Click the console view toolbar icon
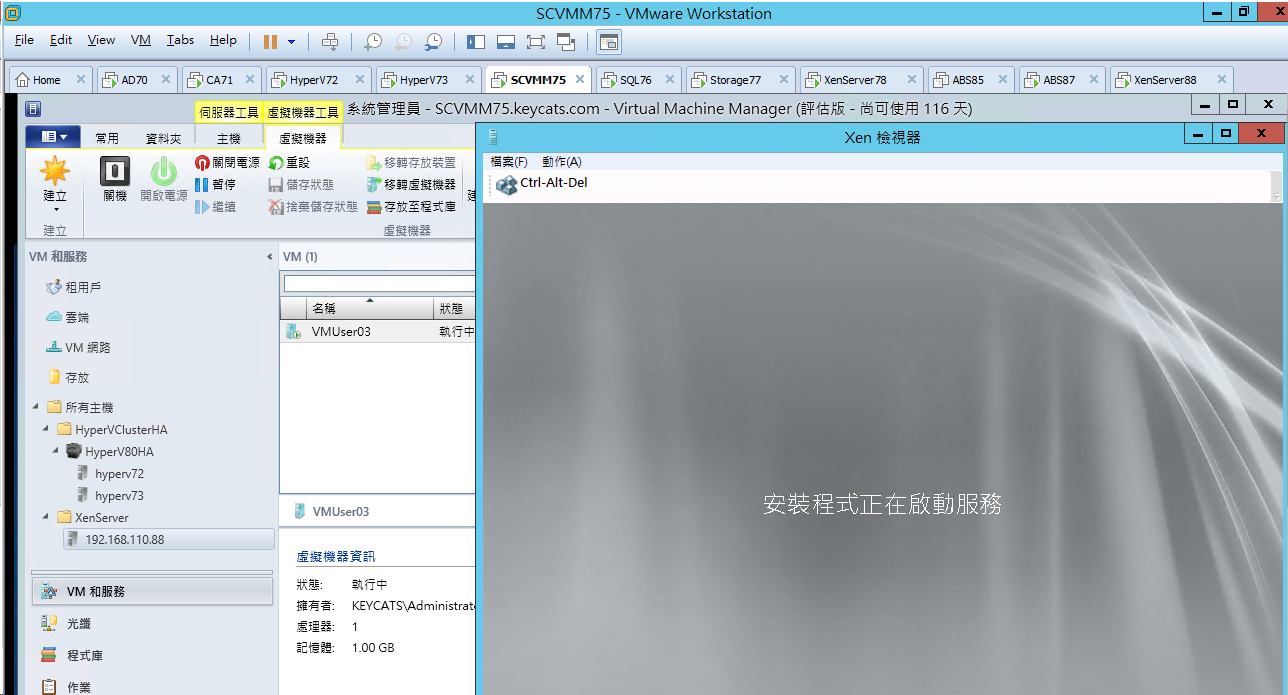The image size is (1288, 695). tap(608, 41)
